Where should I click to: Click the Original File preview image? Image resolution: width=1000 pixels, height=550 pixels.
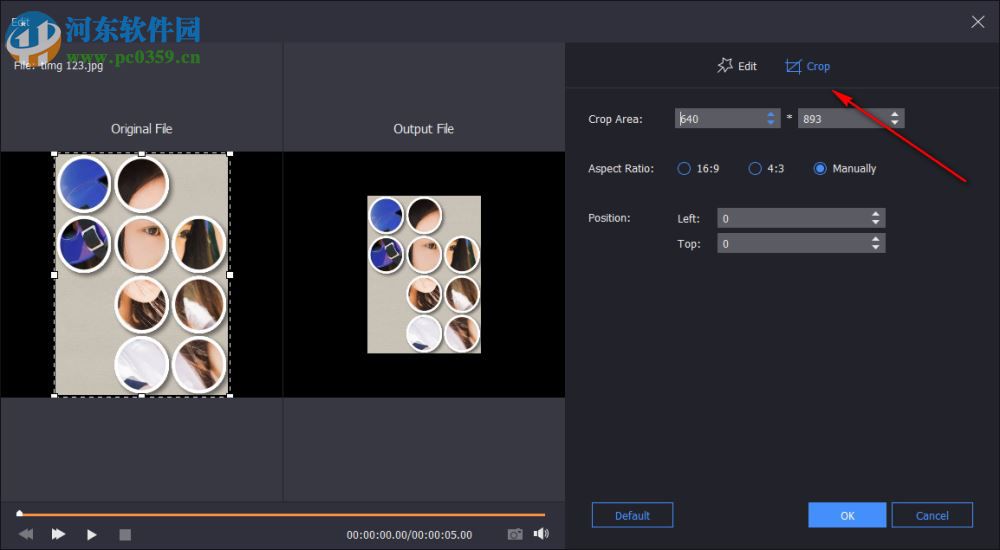coord(142,274)
